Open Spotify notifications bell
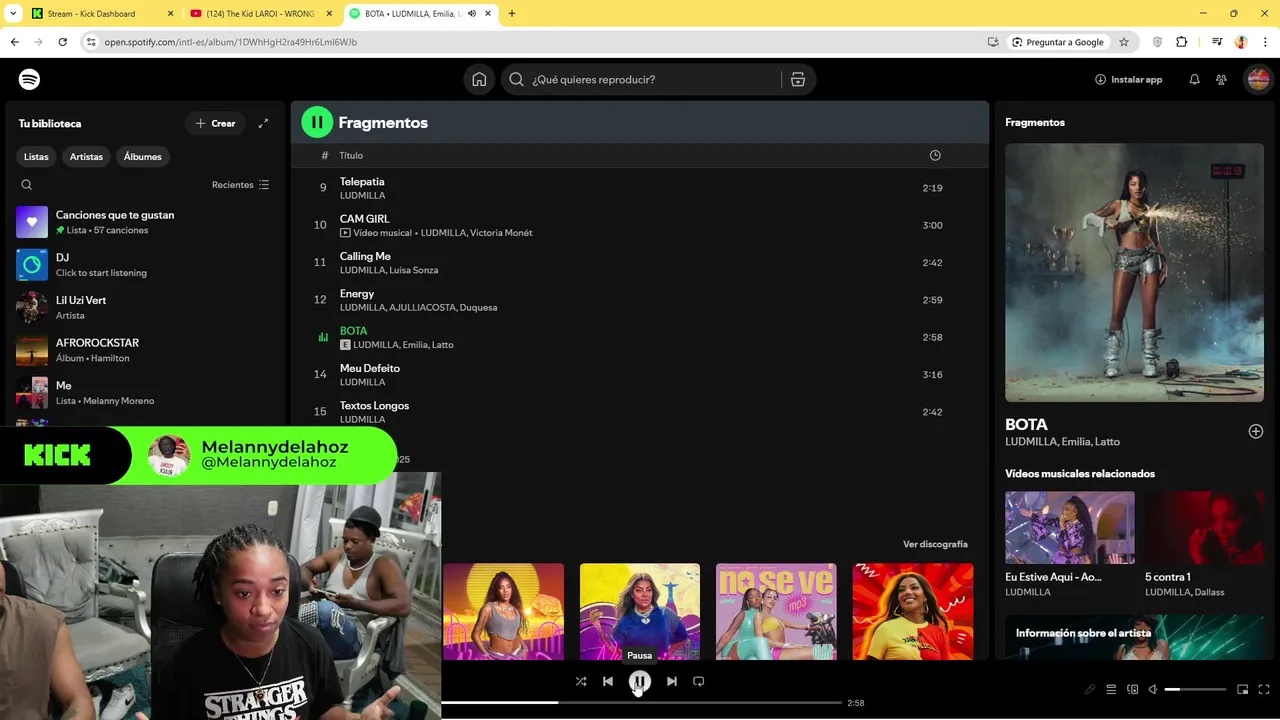The width and height of the screenshot is (1280, 720). tap(1194, 79)
